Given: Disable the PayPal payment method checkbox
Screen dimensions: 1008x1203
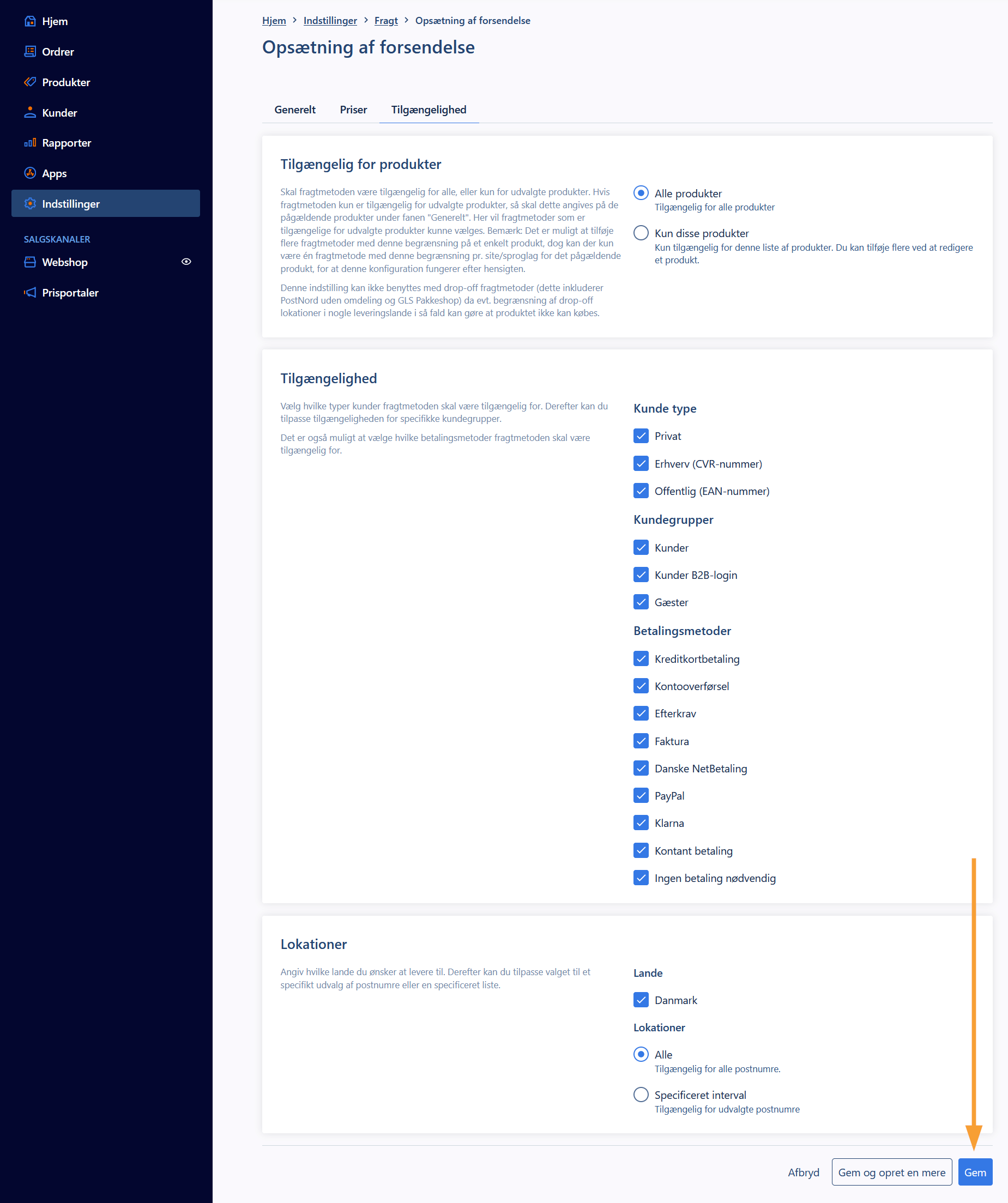Looking at the screenshot, I should point(641,796).
